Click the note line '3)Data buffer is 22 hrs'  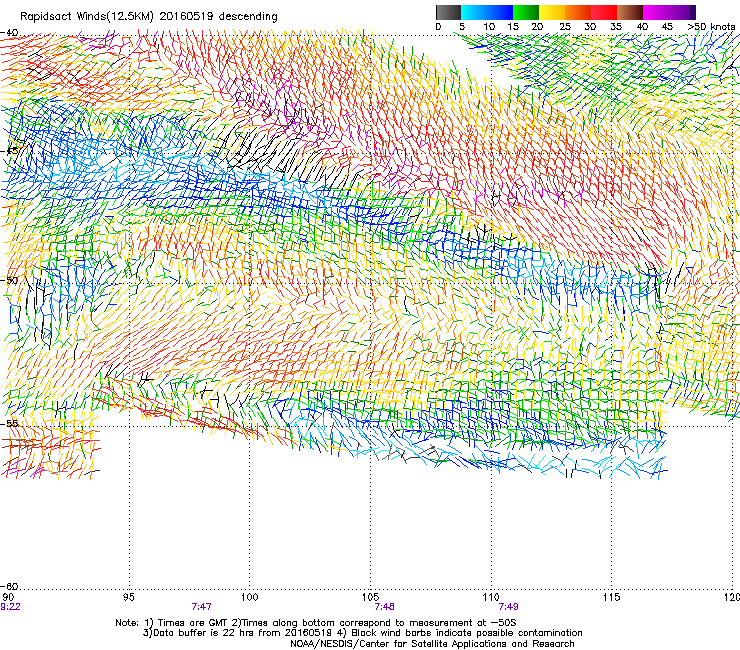[x=362, y=633]
